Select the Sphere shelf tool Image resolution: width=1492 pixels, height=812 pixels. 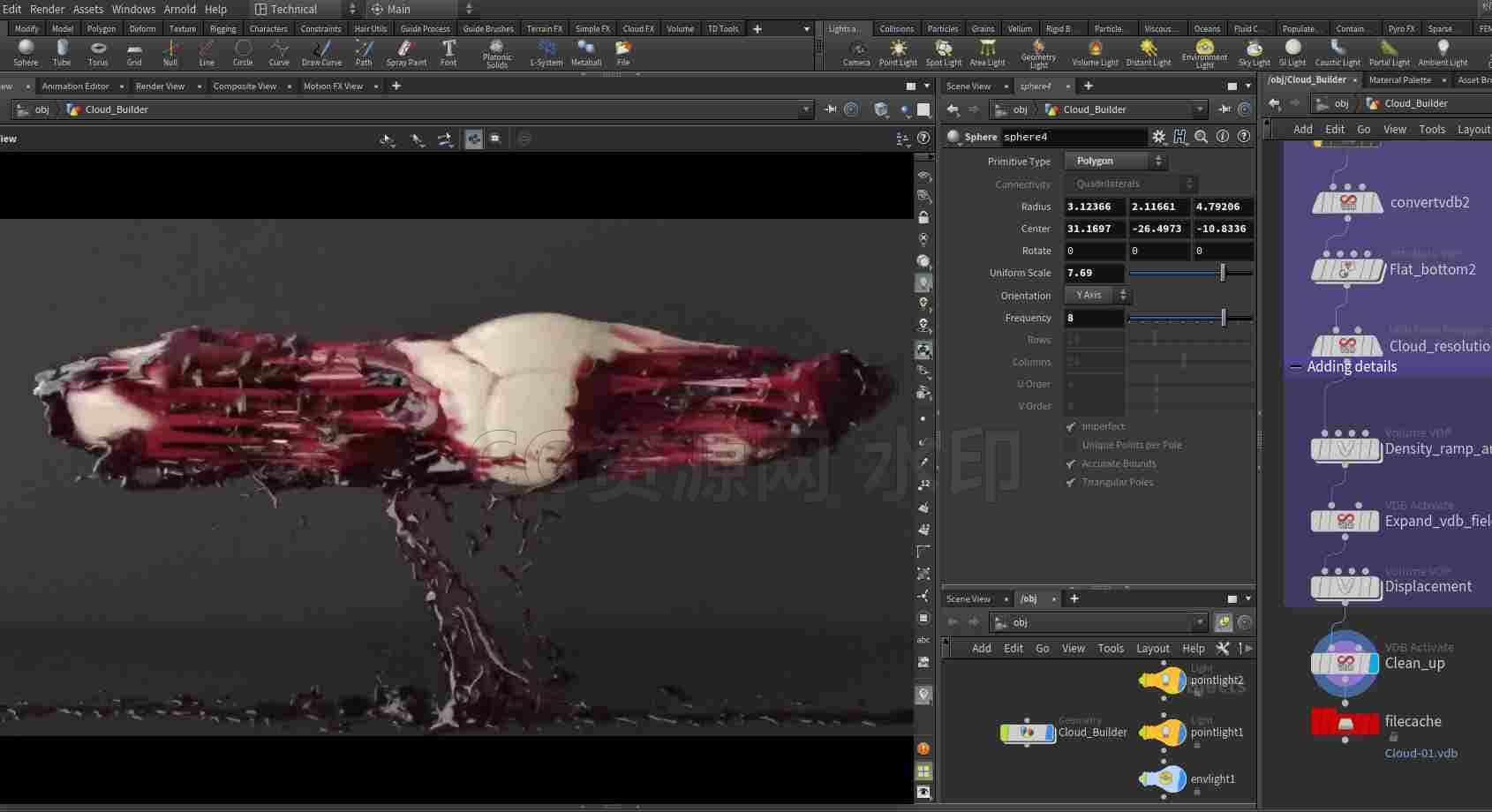tap(26, 53)
